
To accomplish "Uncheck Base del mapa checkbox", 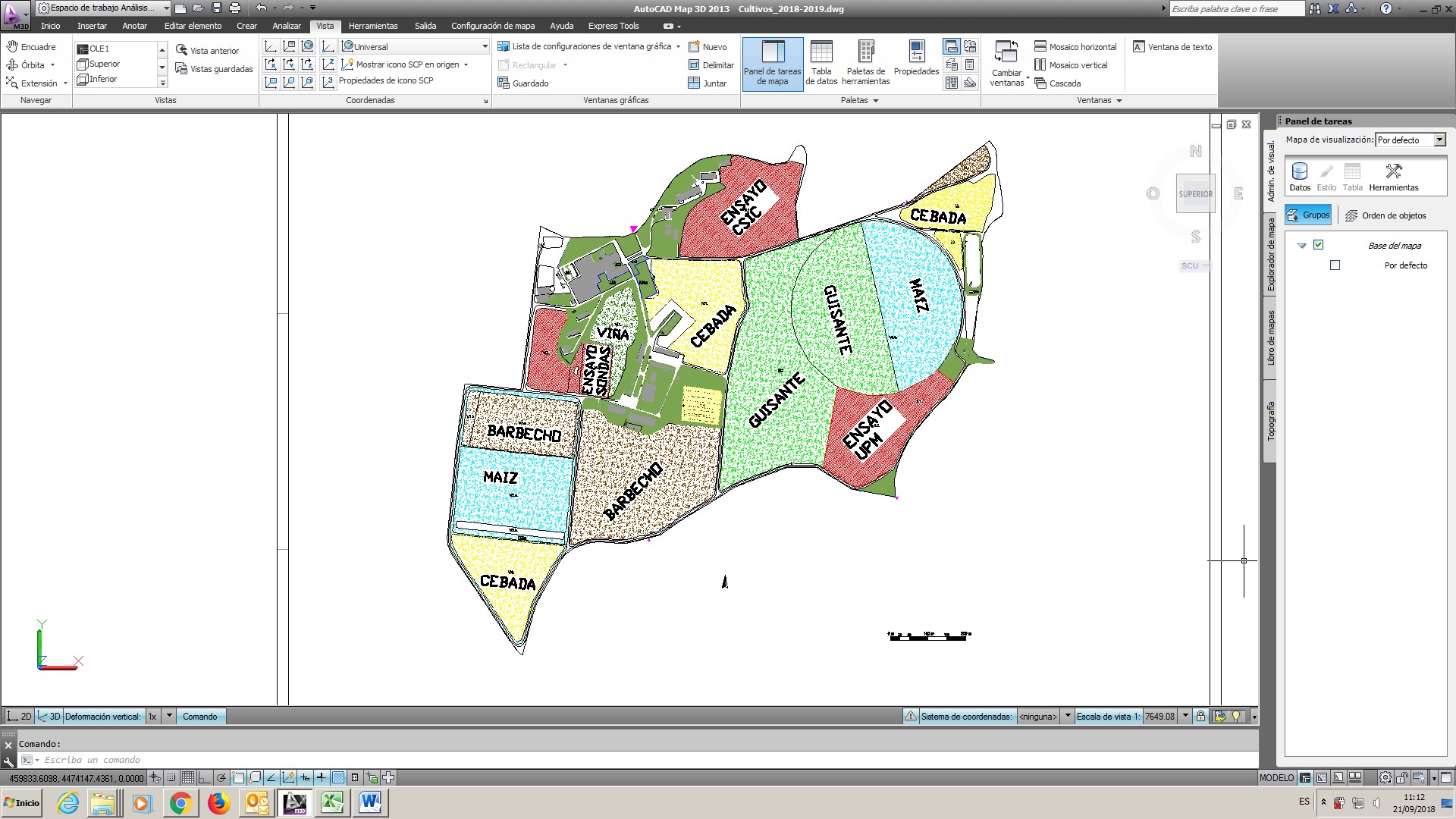I will 1319,245.
